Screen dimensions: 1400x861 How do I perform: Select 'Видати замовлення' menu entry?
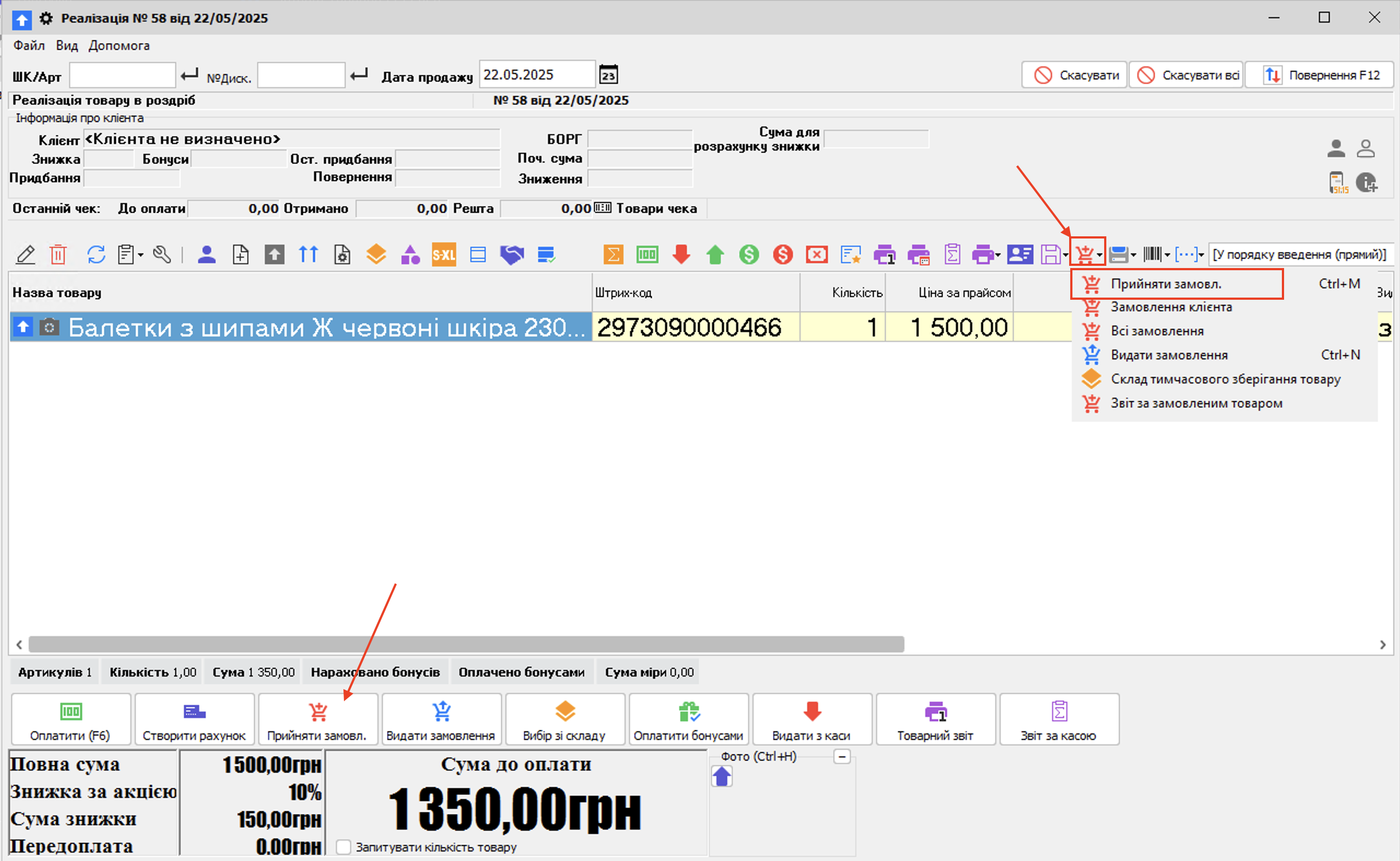(x=1169, y=355)
